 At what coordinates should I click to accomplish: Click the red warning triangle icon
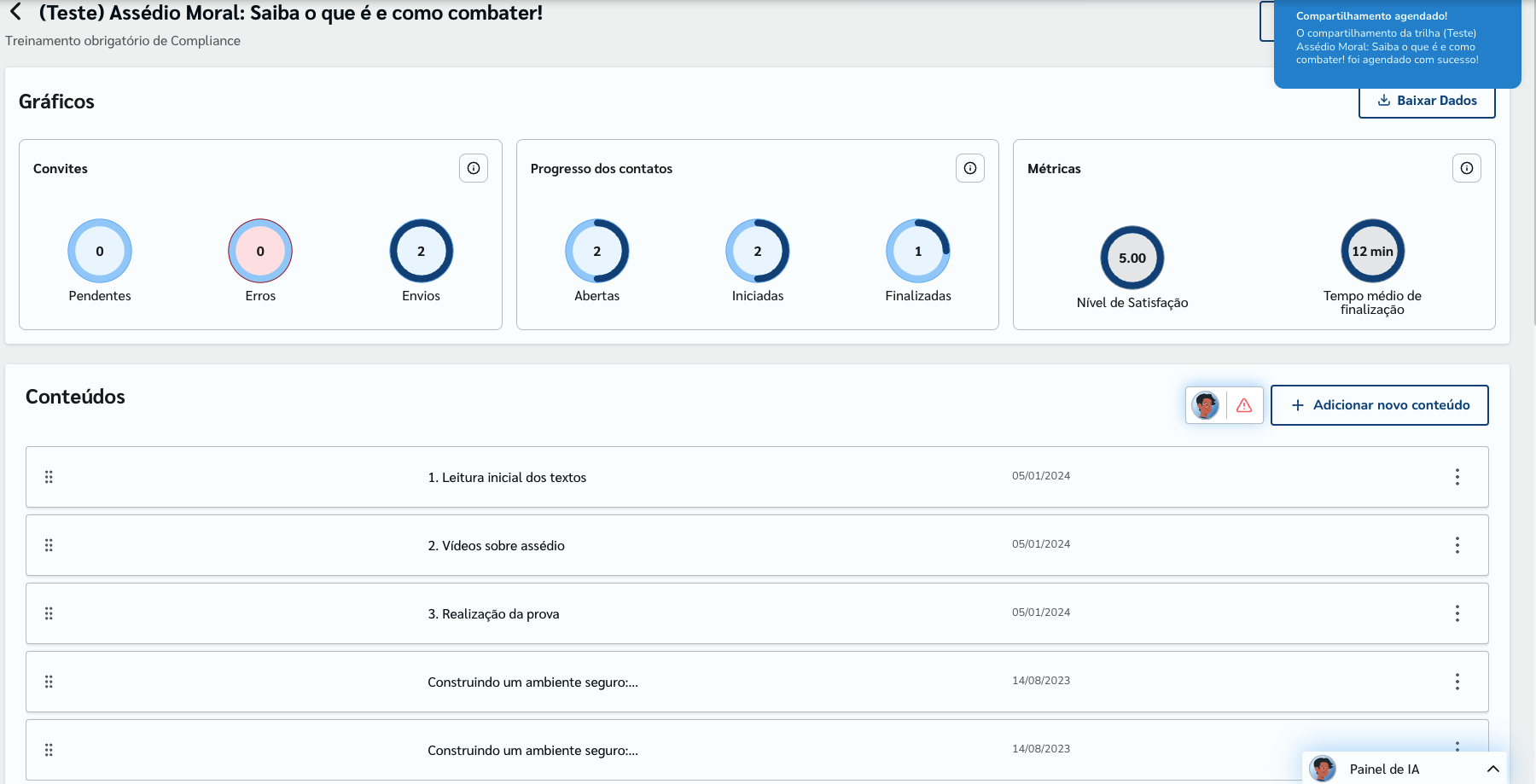click(1244, 405)
